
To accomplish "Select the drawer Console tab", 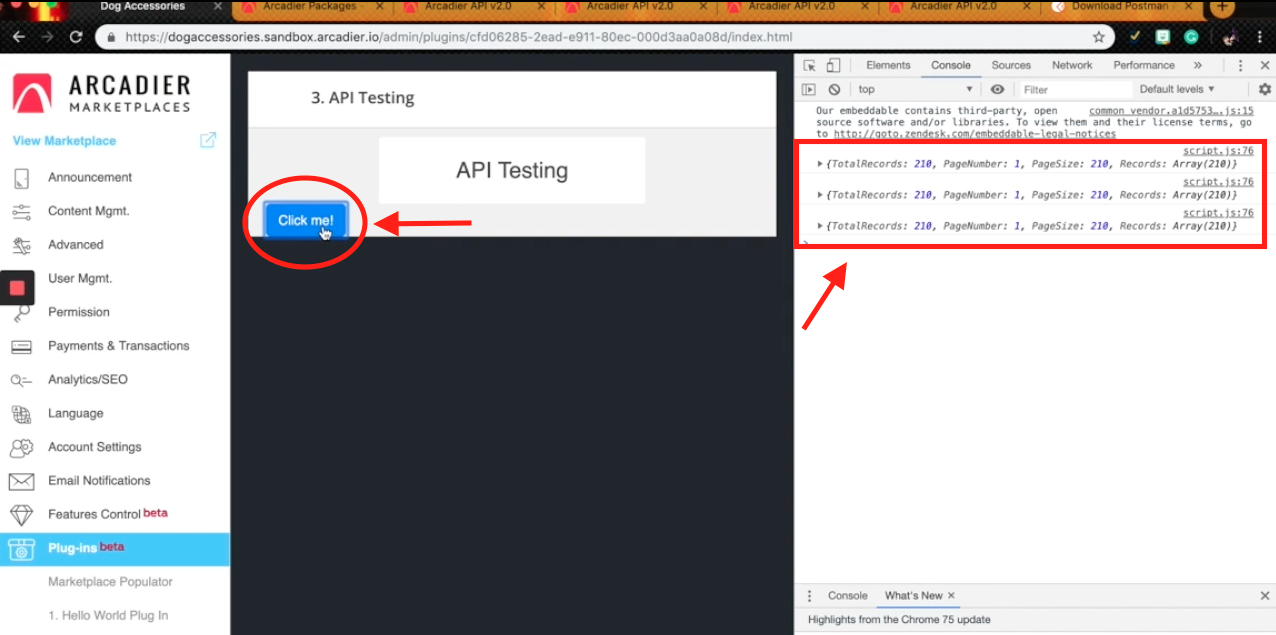I will [x=847, y=595].
